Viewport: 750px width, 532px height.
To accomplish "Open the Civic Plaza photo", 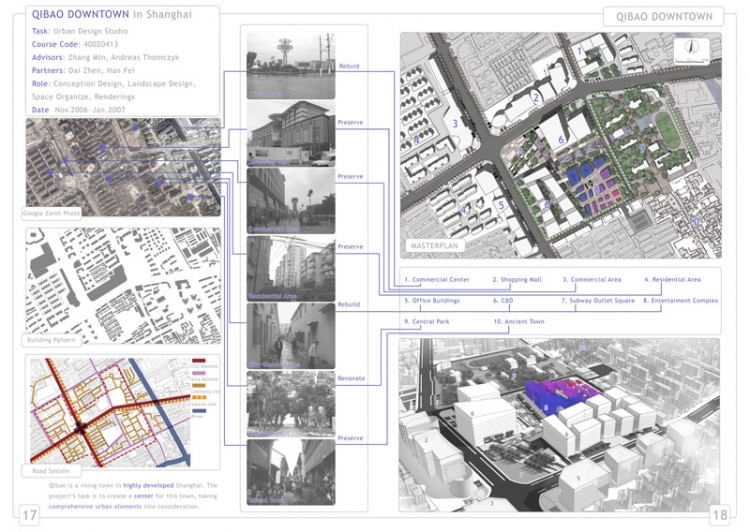I will click(x=291, y=66).
